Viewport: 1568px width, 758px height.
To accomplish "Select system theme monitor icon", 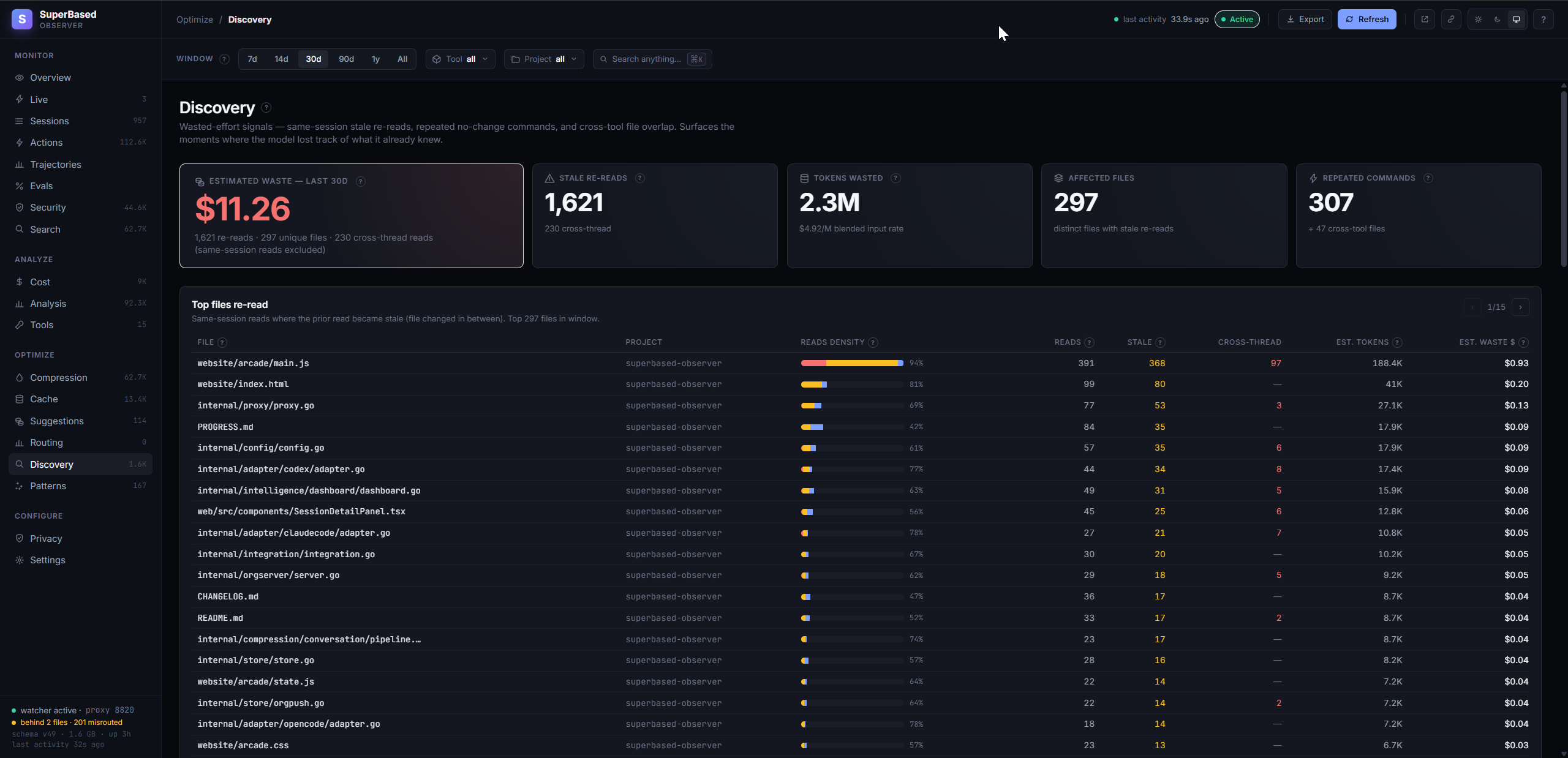I will coord(1517,19).
